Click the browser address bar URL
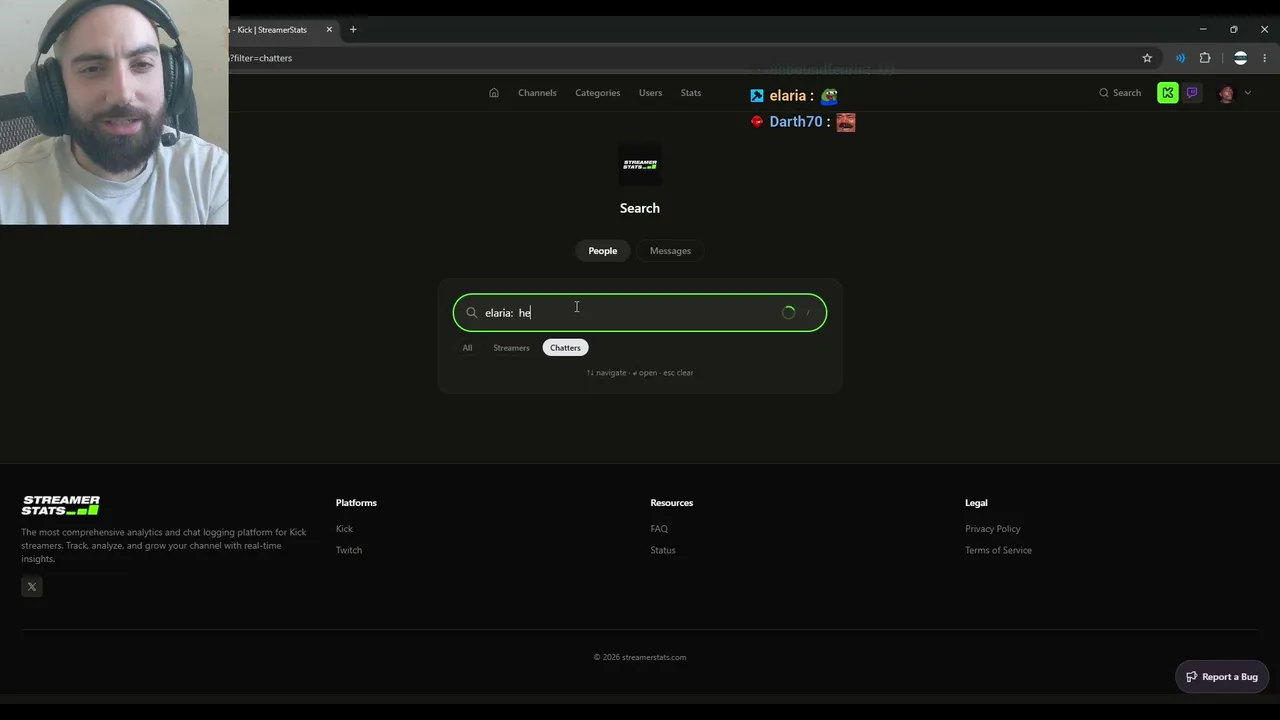Image resolution: width=1280 pixels, height=720 pixels. pyautogui.click(x=262, y=58)
